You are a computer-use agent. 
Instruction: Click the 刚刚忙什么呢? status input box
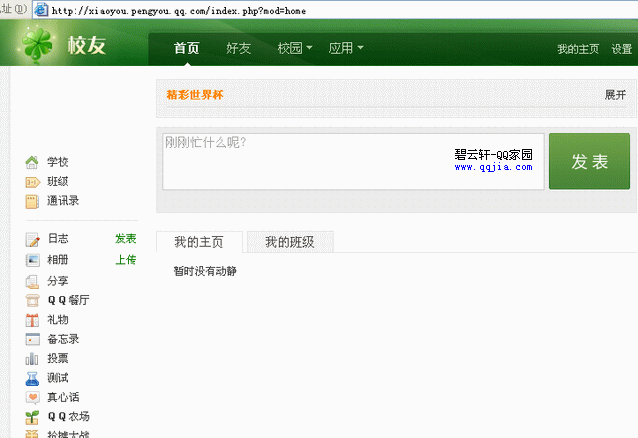click(x=353, y=161)
